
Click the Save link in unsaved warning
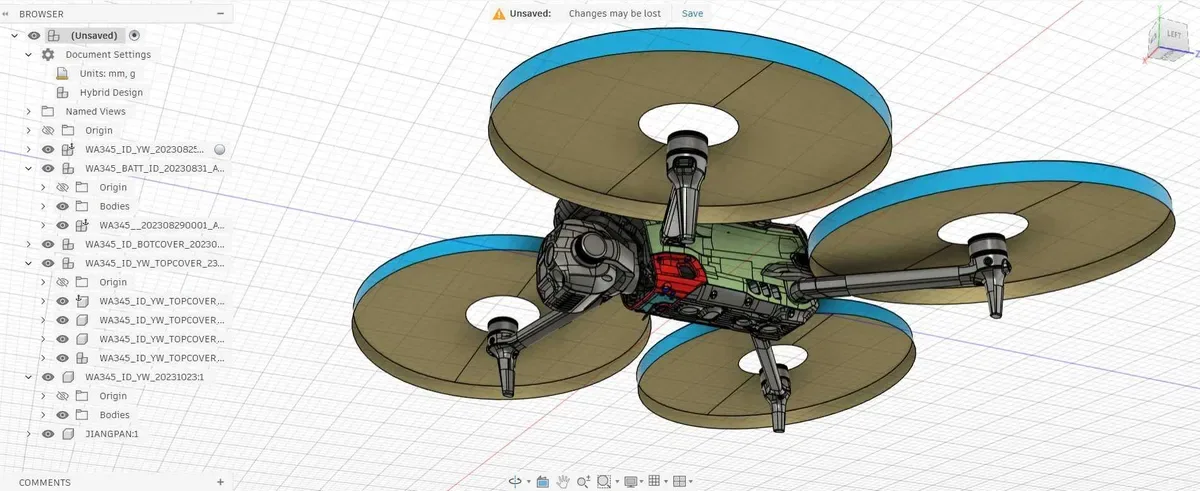[x=692, y=13]
